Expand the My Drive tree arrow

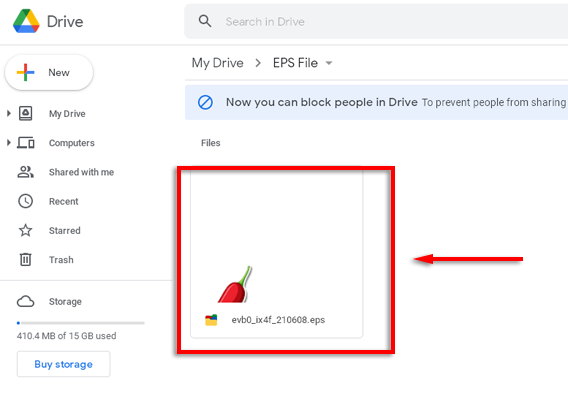(x=9, y=113)
